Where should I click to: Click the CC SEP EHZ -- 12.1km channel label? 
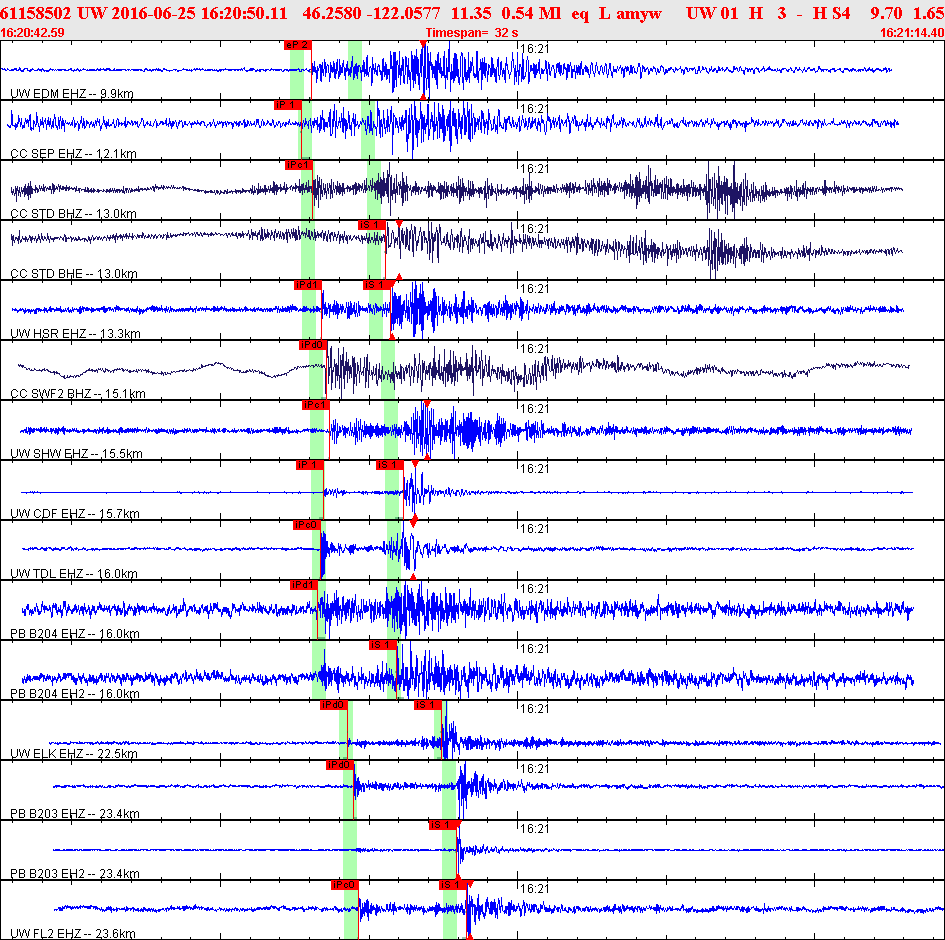point(73,154)
